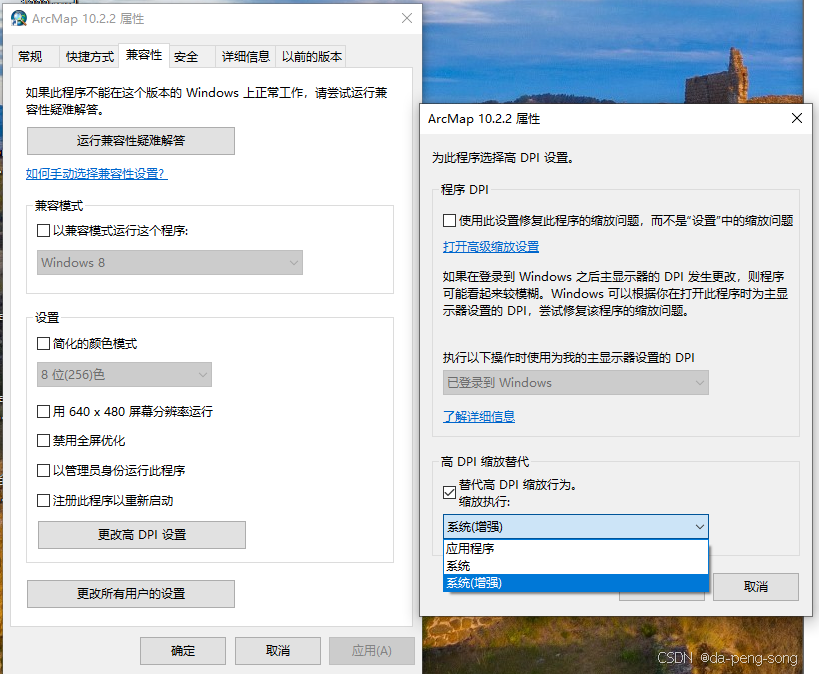Open the Windows 8 compatibility dropdown

pyautogui.click(x=170, y=262)
